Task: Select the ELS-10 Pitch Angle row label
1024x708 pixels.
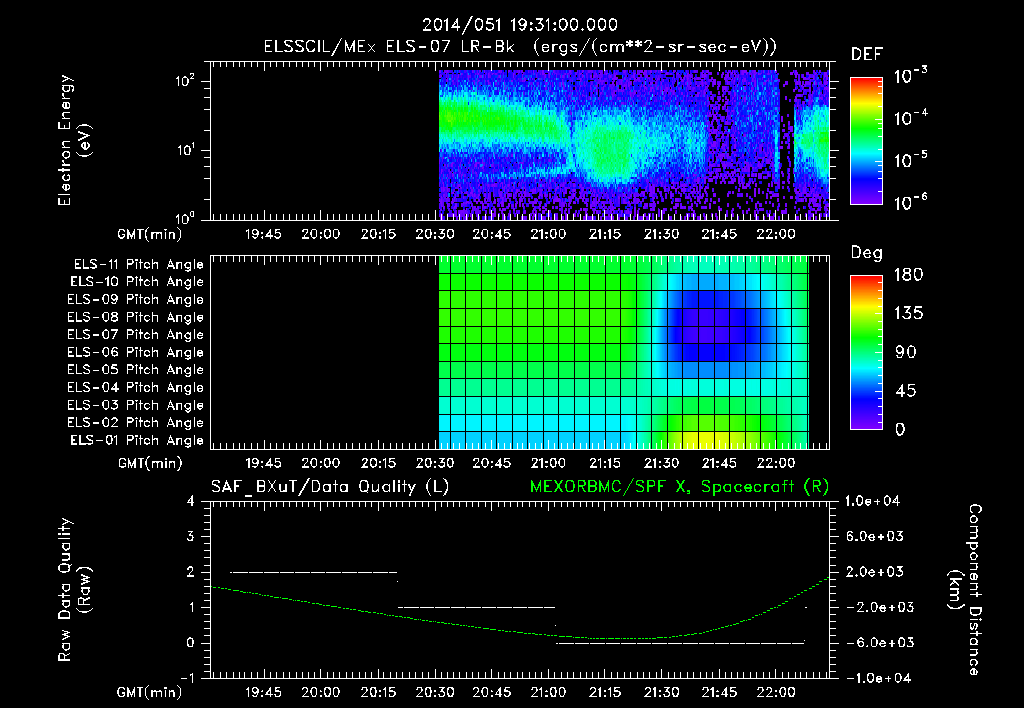Action: pyautogui.click(x=137, y=282)
